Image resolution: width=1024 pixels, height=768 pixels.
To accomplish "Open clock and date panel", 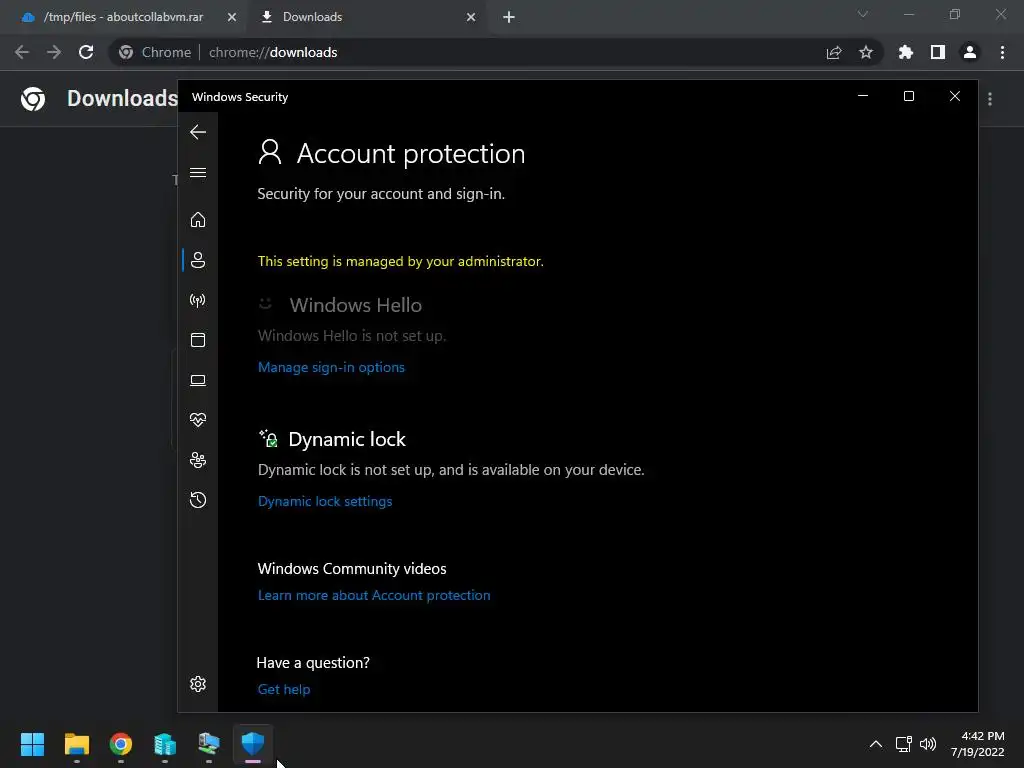I will (978, 744).
